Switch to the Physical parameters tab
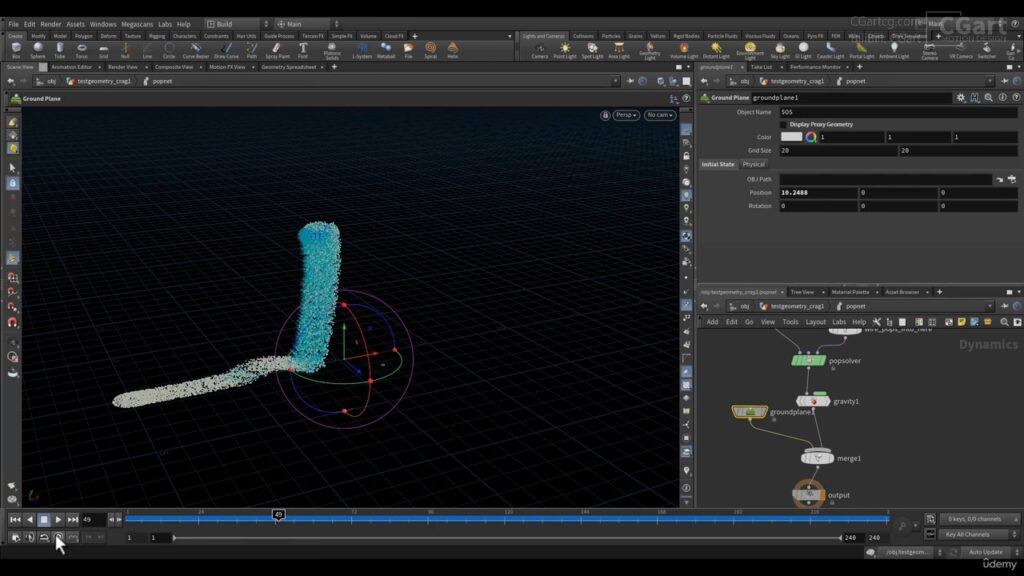This screenshot has width=1024, height=576. pos(753,165)
